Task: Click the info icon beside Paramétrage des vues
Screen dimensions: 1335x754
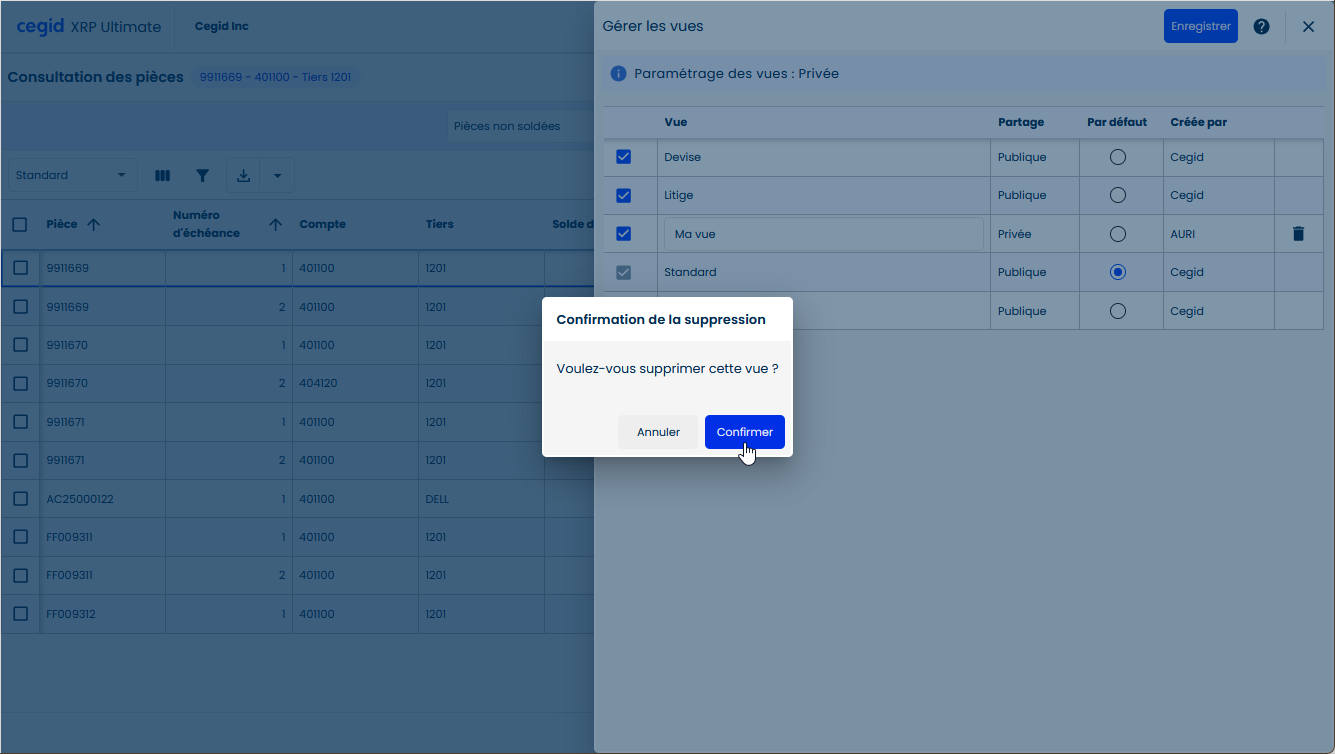Action: [618, 74]
